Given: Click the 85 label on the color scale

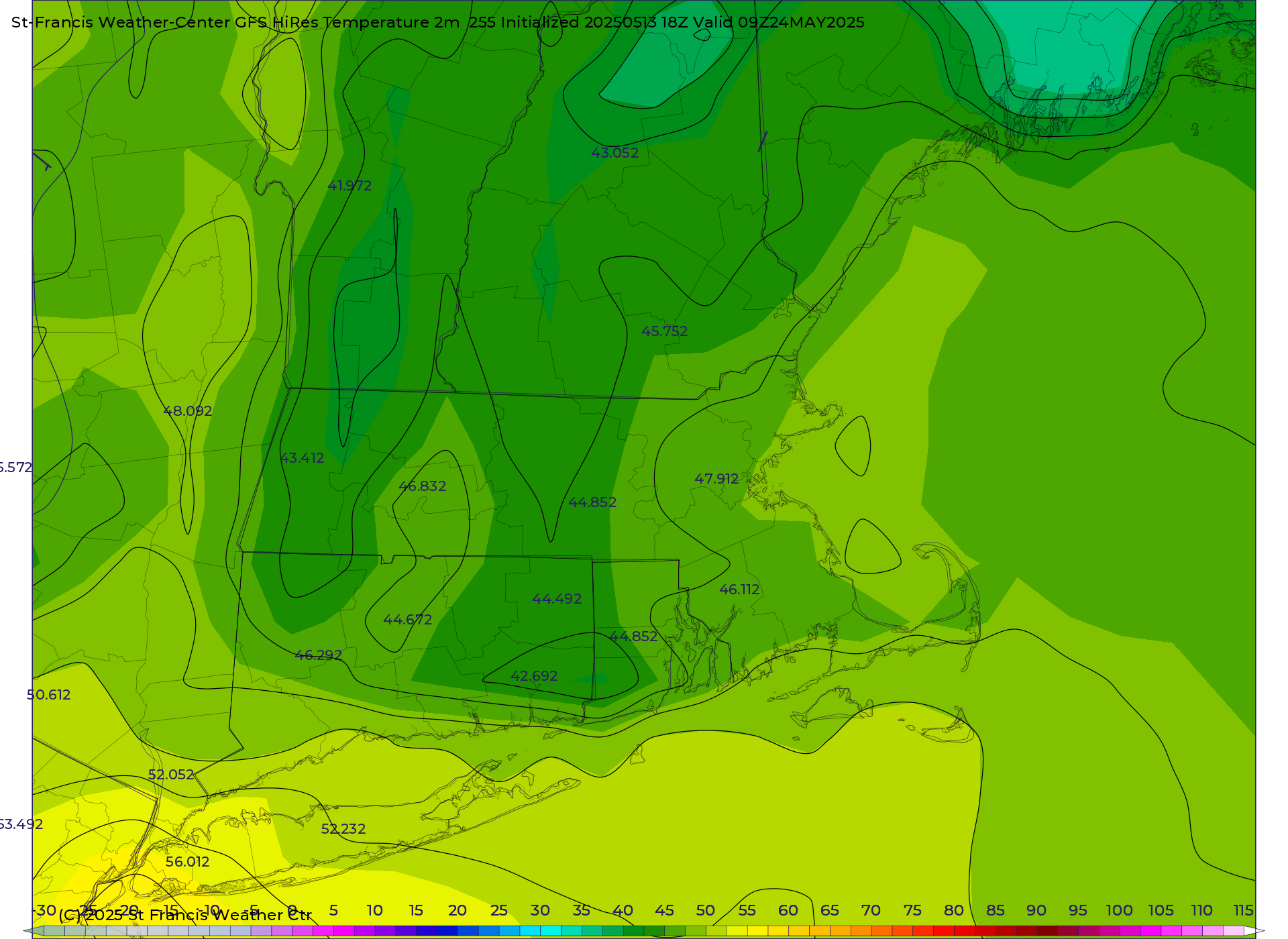Looking at the screenshot, I should click(996, 911).
